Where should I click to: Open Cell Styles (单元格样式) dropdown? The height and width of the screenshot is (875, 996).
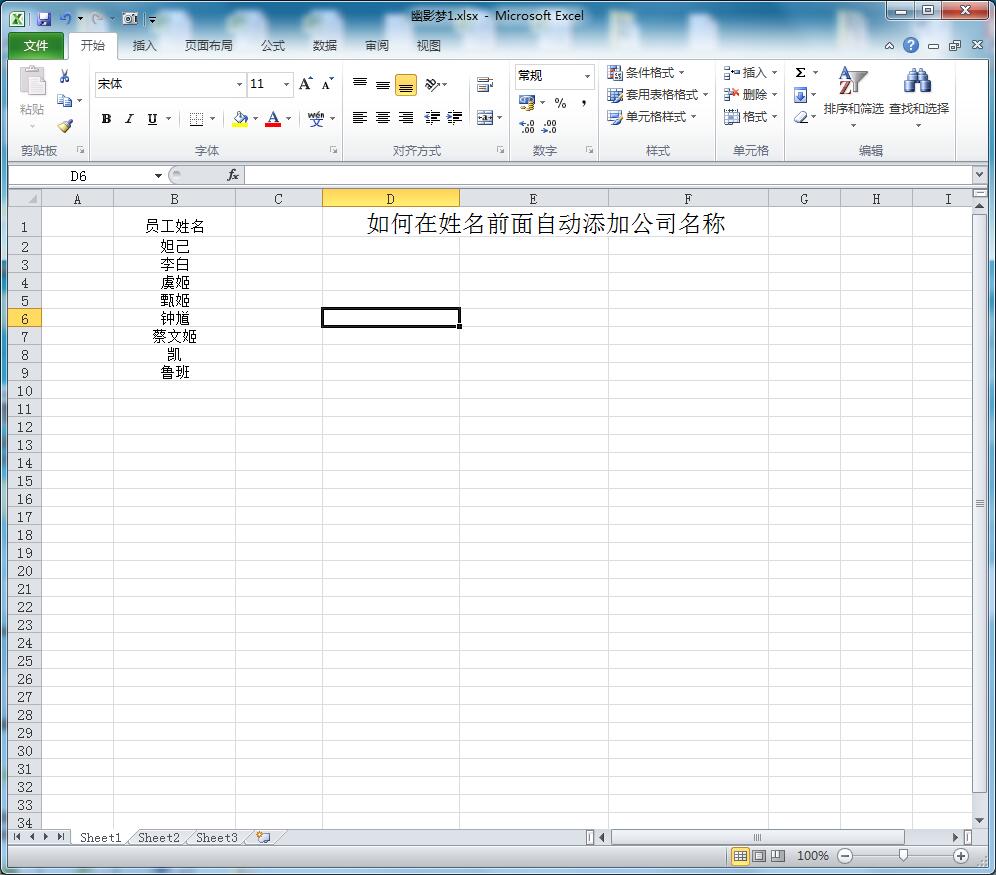point(652,117)
